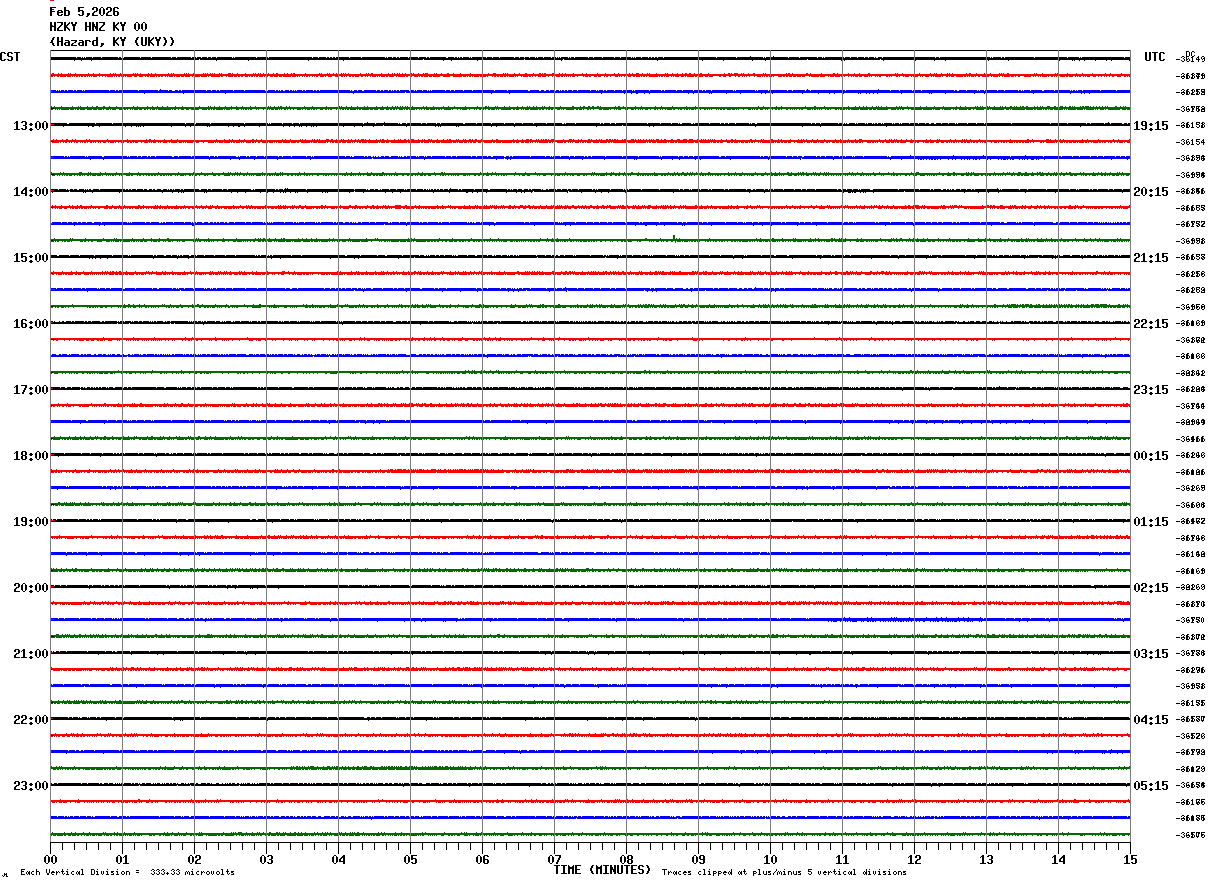Screen dimensions: 1210x886
Task: Select the station code HZKY HNZ KY 00
Action: (x=98, y=27)
